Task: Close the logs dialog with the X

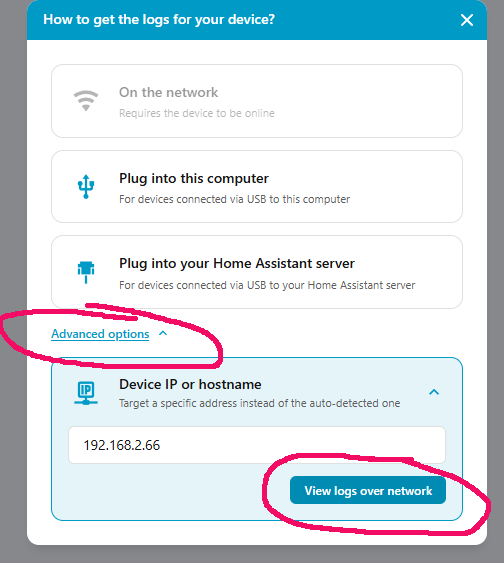Action: (x=467, y=20)
